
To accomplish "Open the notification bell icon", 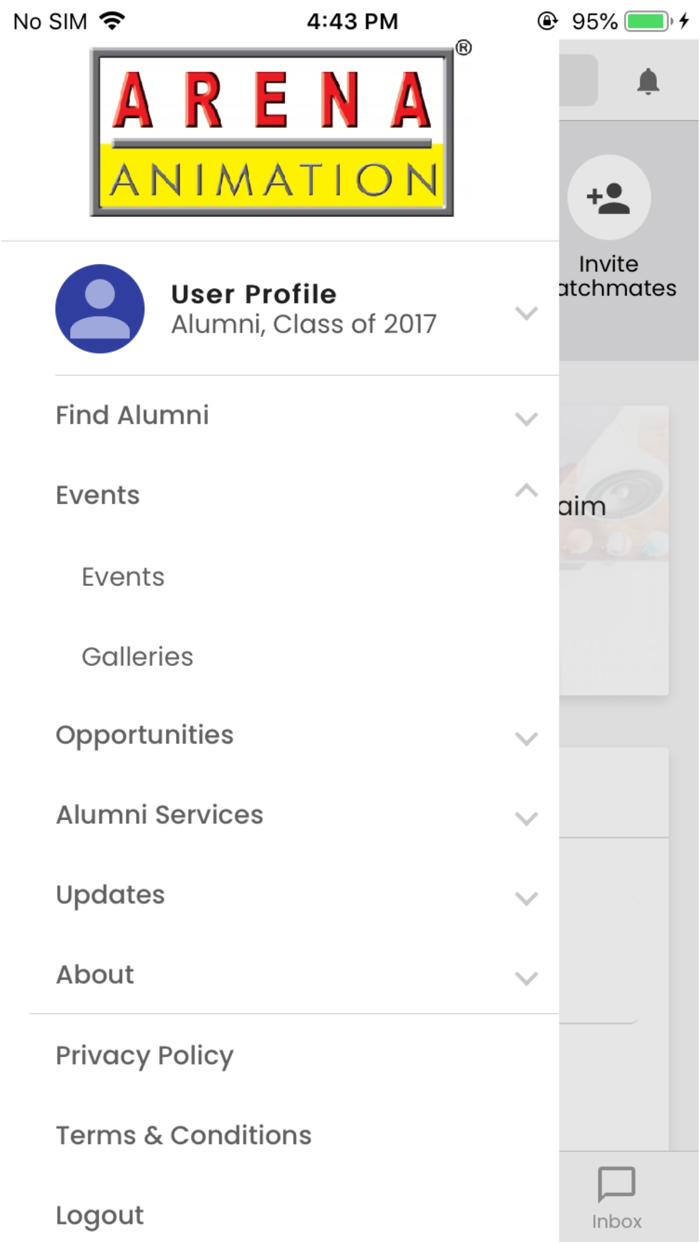I will coord(647,81).
